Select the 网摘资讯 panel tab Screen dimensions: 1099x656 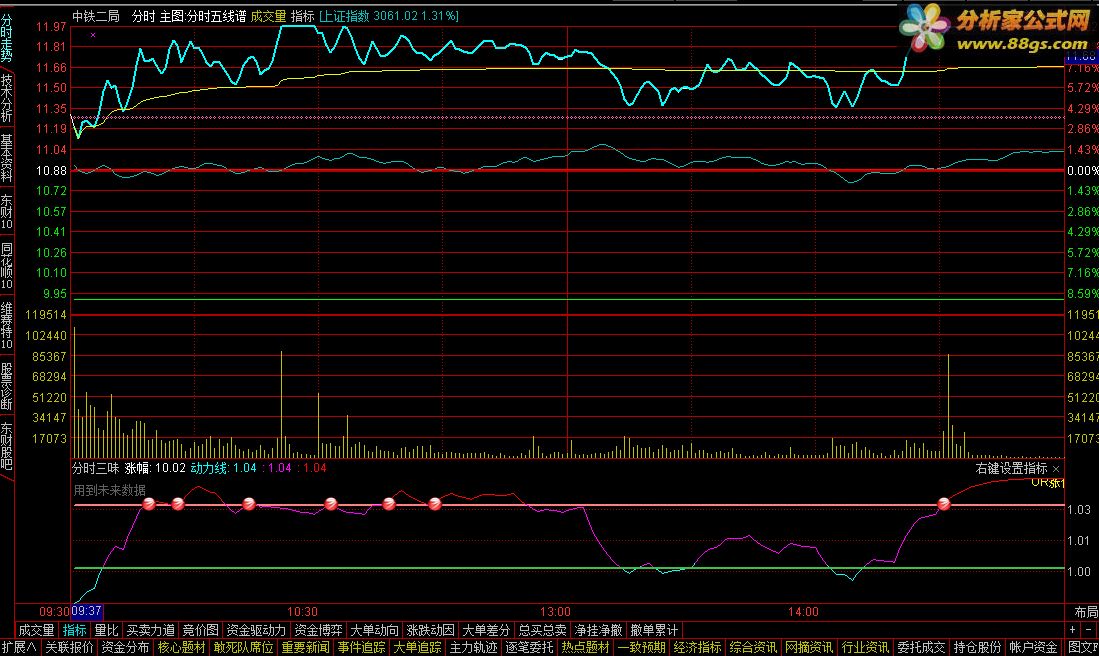[810, 648]
